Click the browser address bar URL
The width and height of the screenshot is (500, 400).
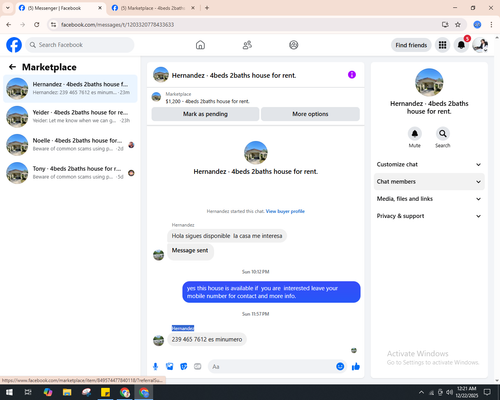tap(118, 25)
